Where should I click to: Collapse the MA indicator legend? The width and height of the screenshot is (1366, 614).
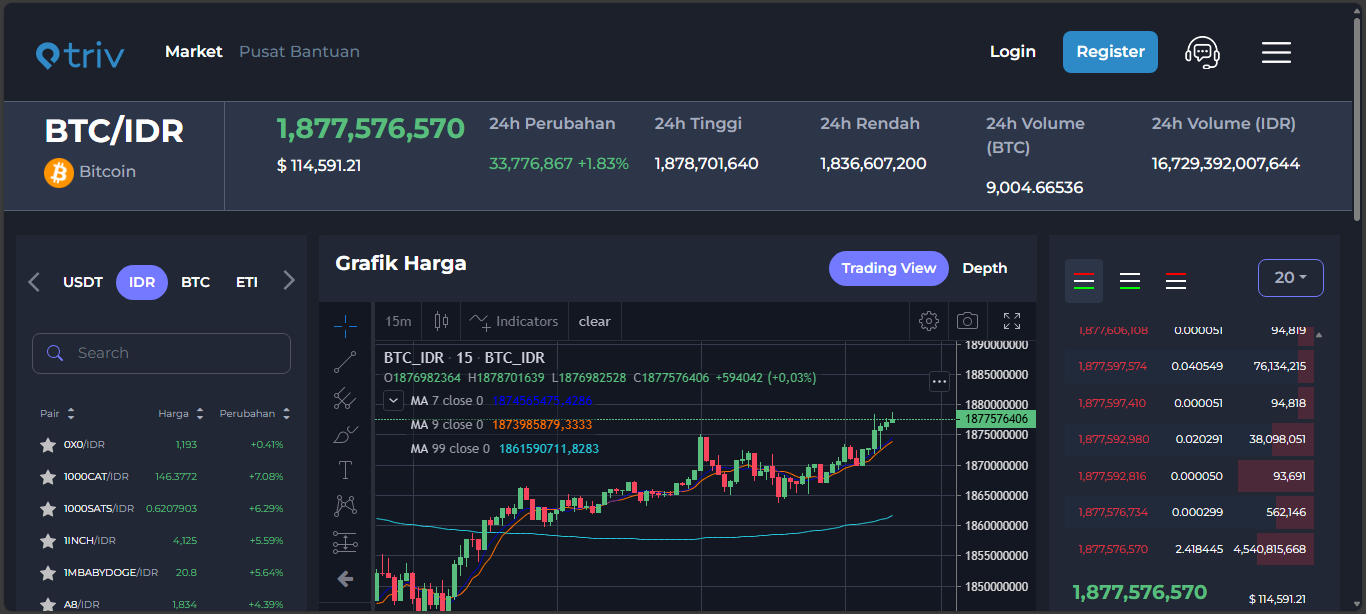(x=394, y=400)
